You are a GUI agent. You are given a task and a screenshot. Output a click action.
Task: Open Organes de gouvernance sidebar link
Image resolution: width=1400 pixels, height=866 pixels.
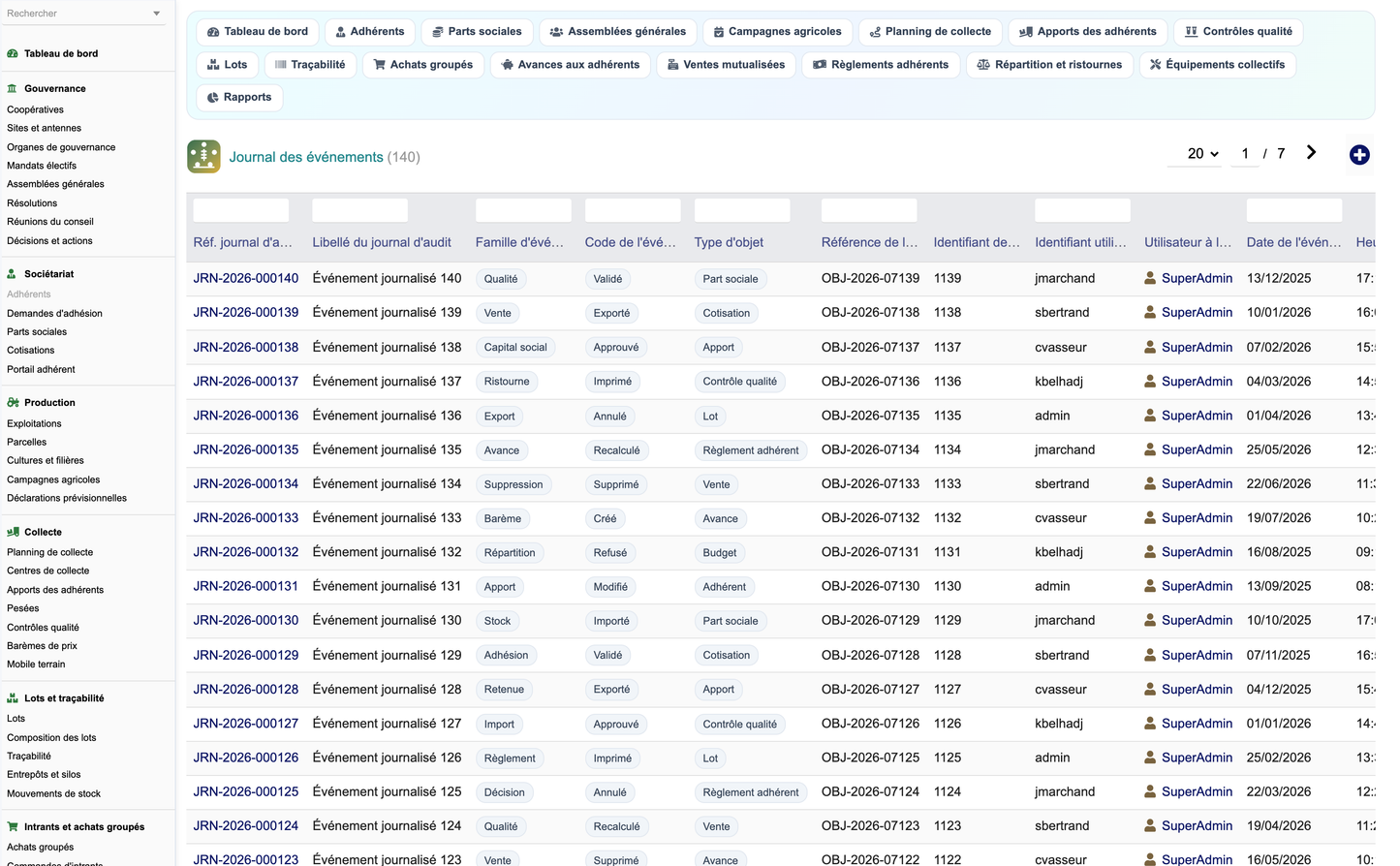coord(61,147)
